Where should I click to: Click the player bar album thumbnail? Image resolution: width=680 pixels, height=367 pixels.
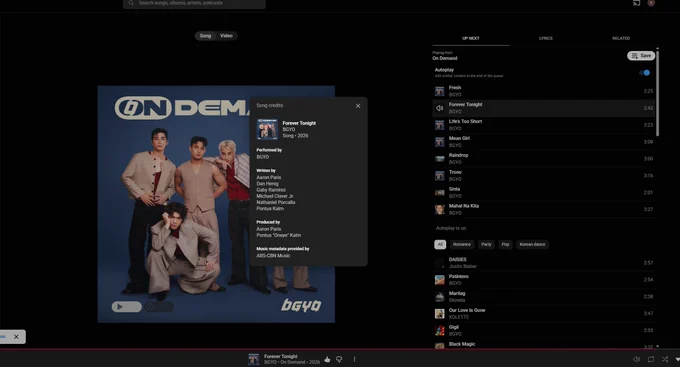tap(253, 359)
